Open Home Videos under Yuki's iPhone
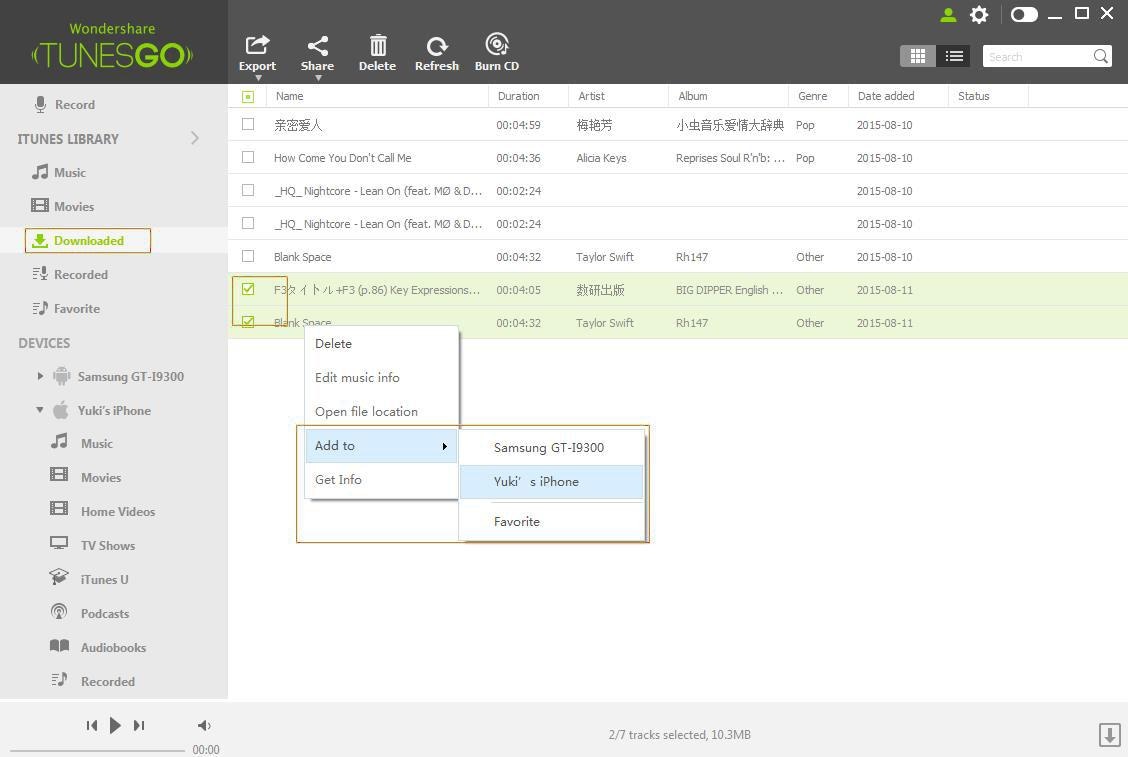1128x757 pixels. pyautogui.click(x=102, y=511)
